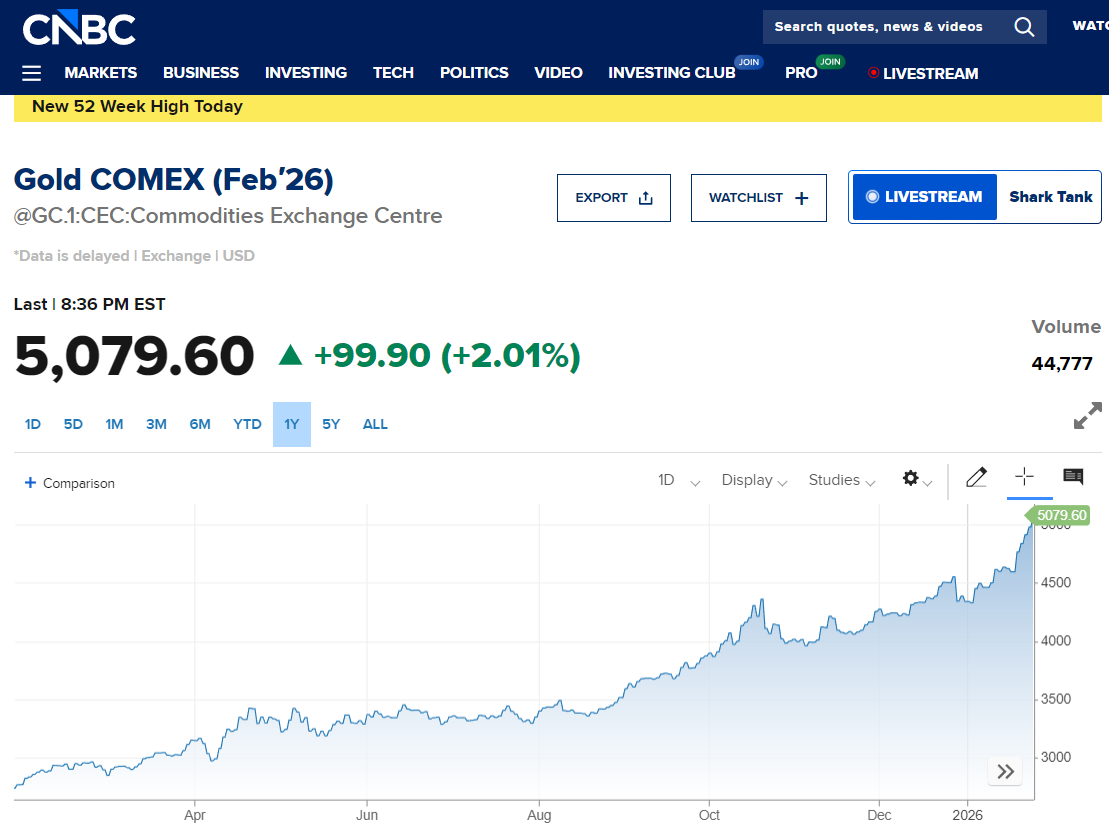Add gold to WATCHLIST
Viewport: 1109px width, 825px height.
point(758,198)
